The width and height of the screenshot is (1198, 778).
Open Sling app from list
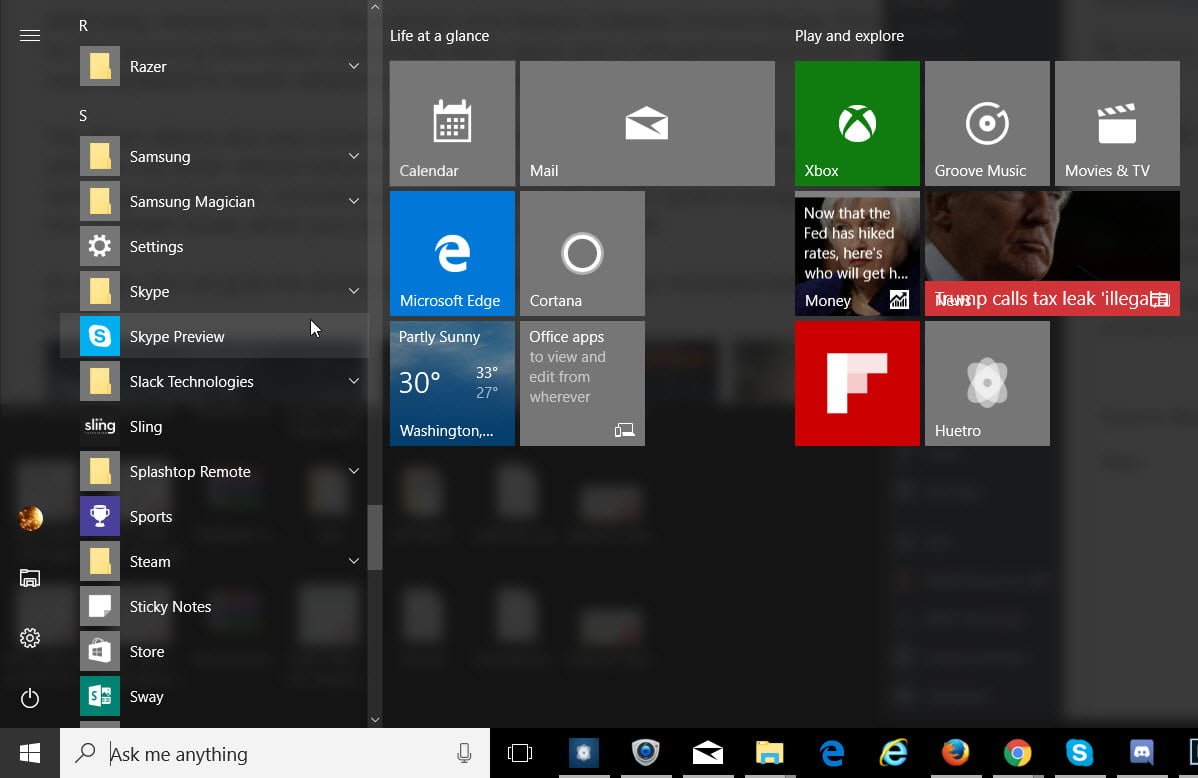pyautogui.click(x=214, y=426)
